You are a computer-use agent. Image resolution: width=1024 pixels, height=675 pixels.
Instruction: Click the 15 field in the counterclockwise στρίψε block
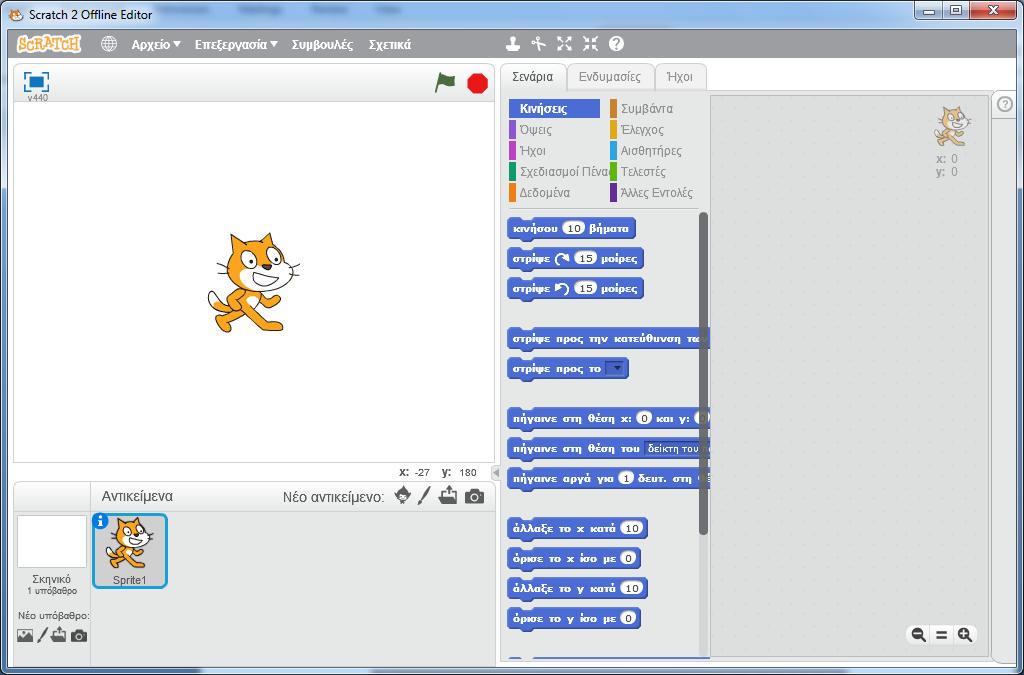point(586,289)
